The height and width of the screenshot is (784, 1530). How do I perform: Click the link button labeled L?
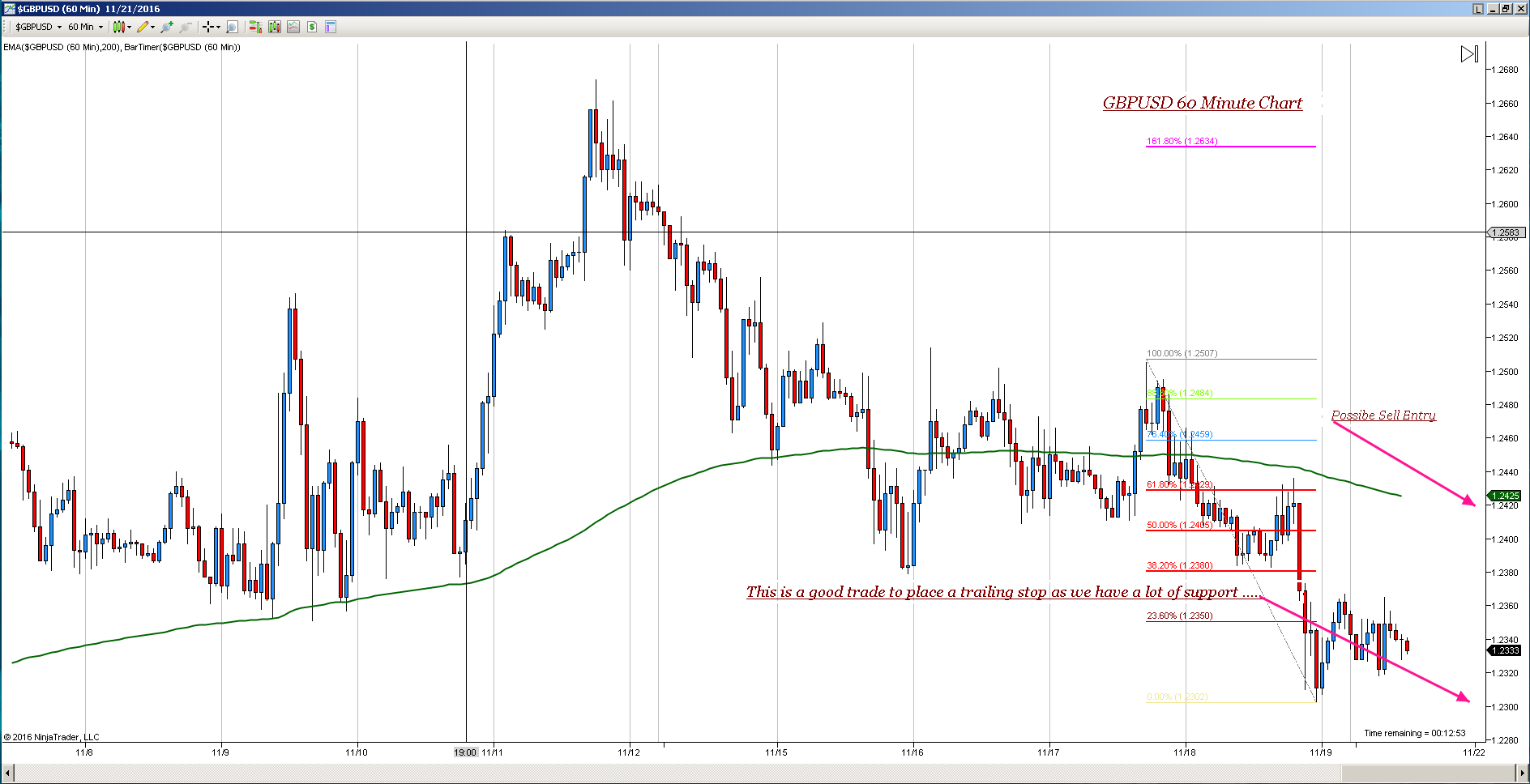(x=1478, y=9)
